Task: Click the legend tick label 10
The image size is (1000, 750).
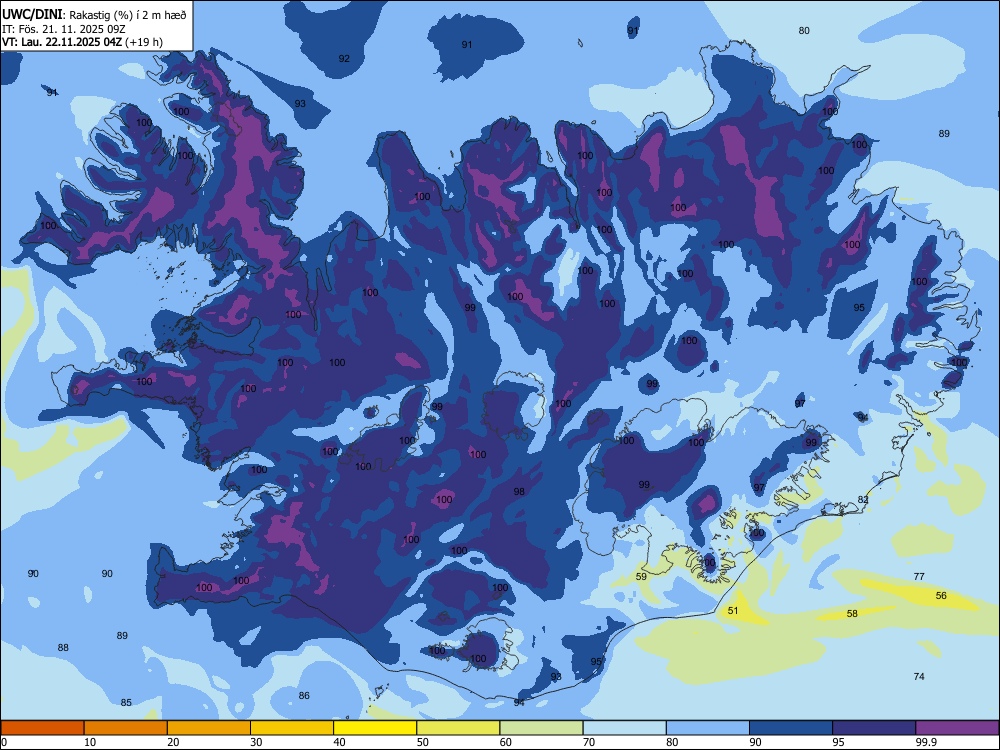Action: pos(90,742)
